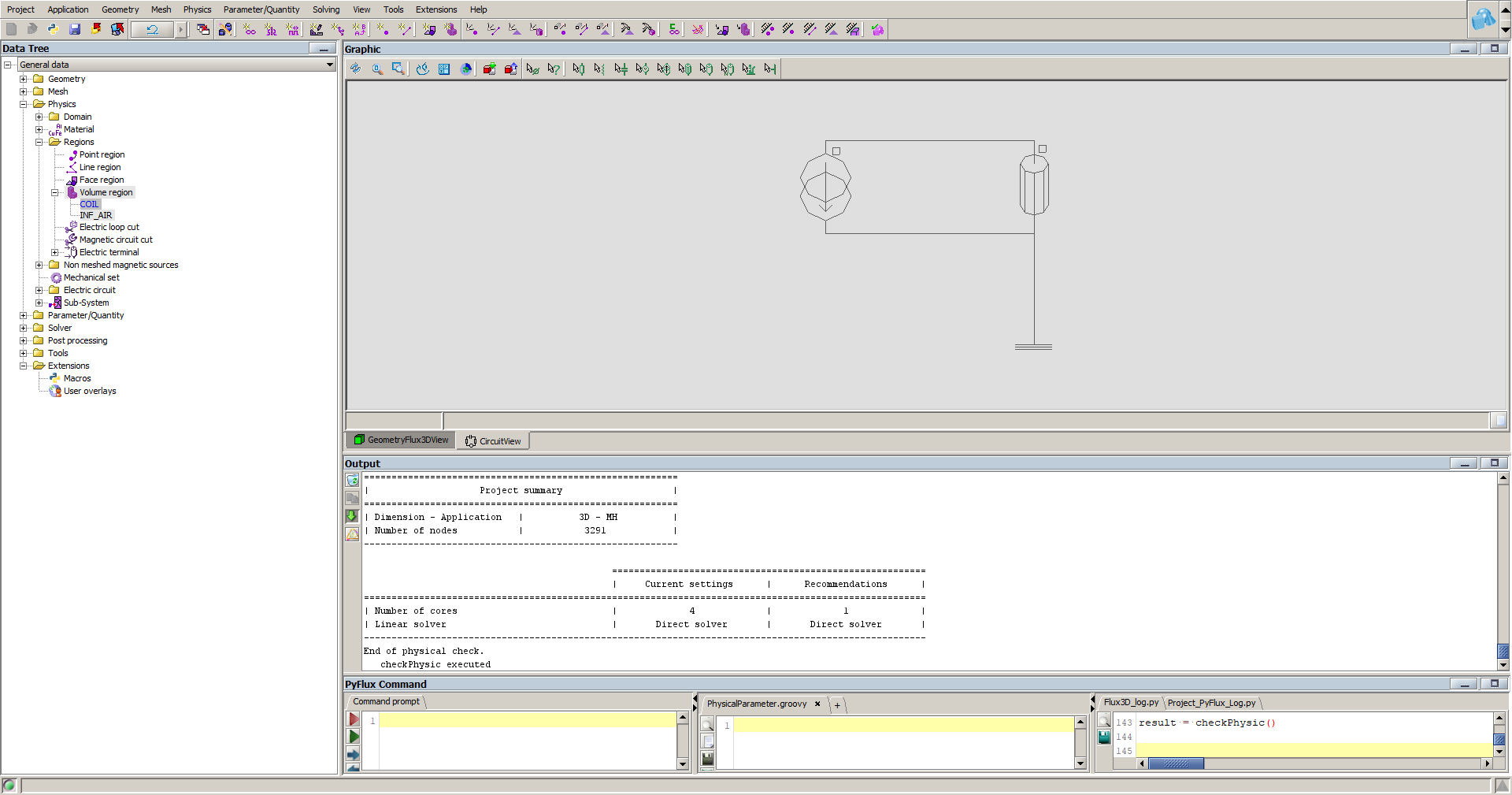Select User overlays in tree
Viewport: 1512px width, 795px height.
point(90,391)
